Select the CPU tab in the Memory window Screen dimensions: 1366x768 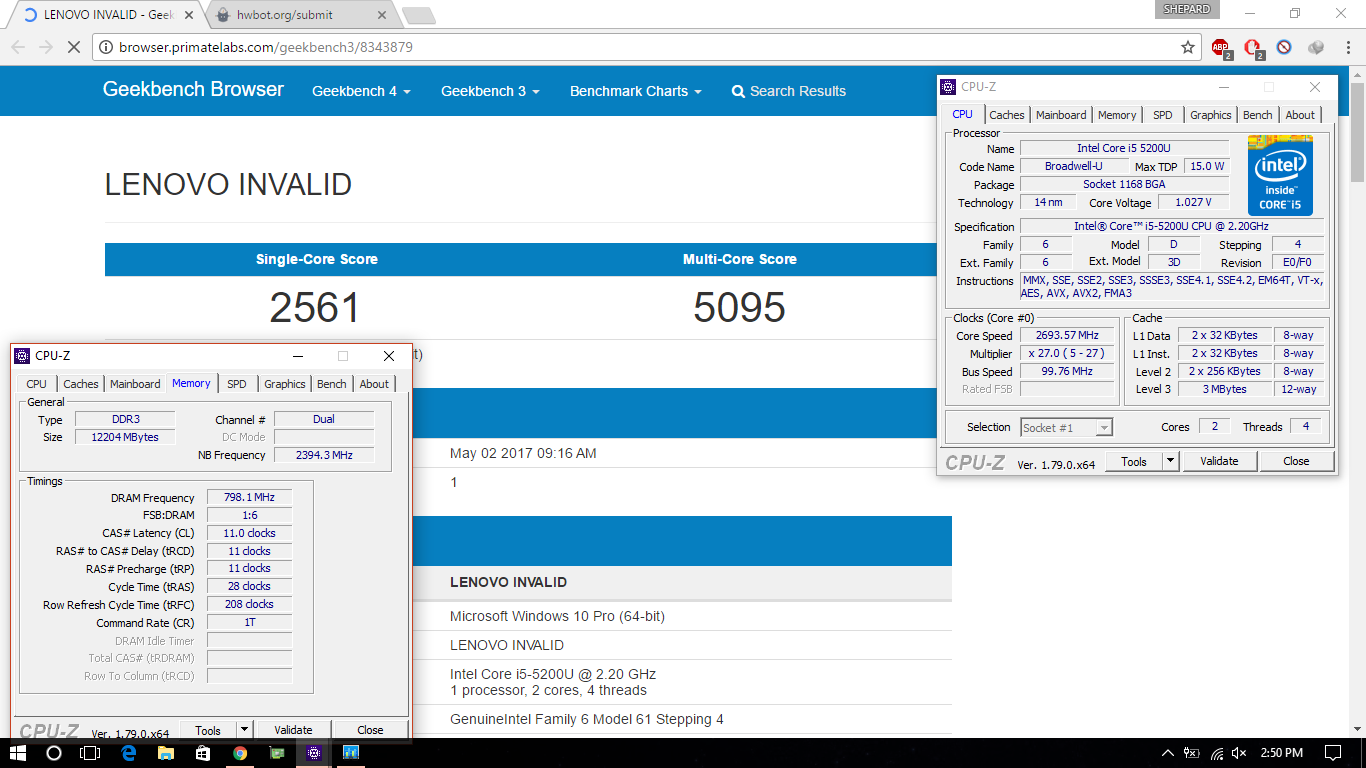click(37, 384)
